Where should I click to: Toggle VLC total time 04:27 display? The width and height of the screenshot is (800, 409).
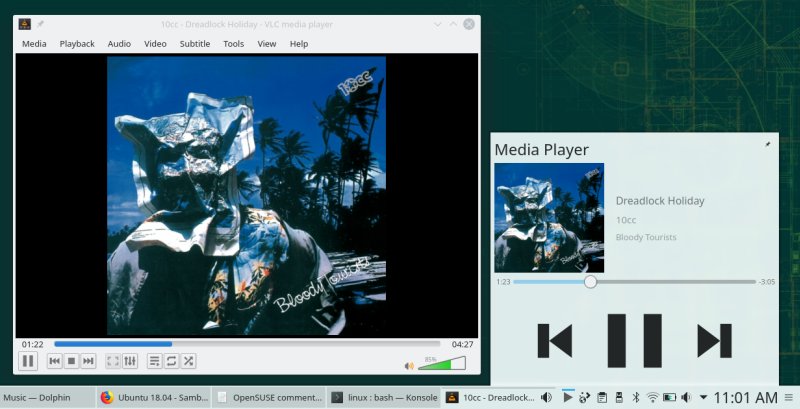pos(462,344)
